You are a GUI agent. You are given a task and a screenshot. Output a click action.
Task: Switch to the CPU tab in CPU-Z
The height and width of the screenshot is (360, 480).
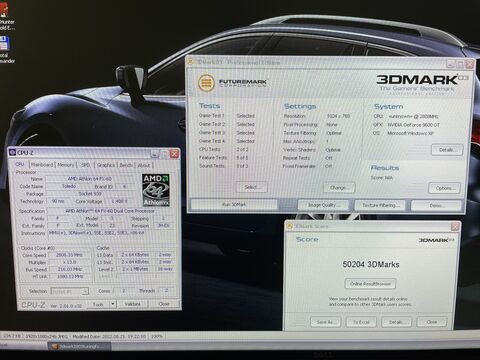20,164
